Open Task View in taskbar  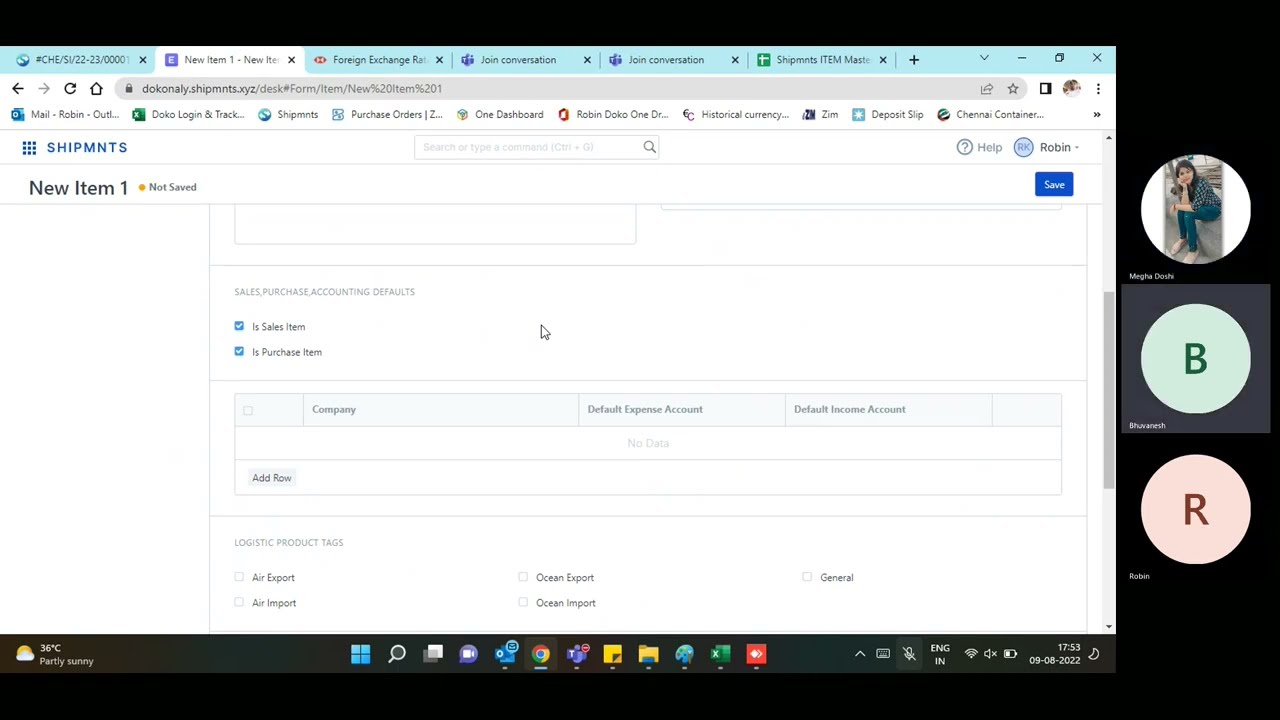pos(433,654)
